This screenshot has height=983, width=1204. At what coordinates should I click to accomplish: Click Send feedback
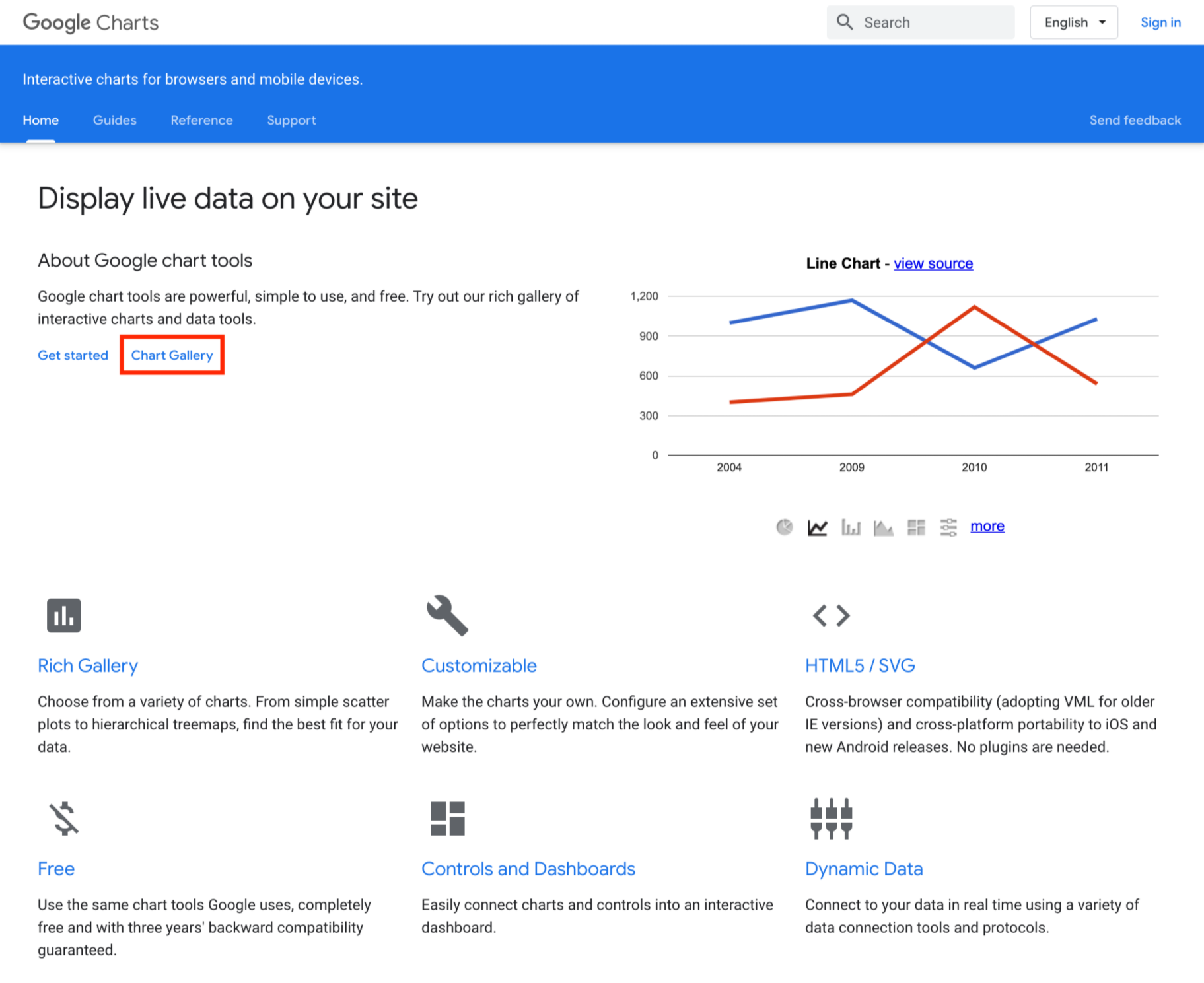point(1135,120)
